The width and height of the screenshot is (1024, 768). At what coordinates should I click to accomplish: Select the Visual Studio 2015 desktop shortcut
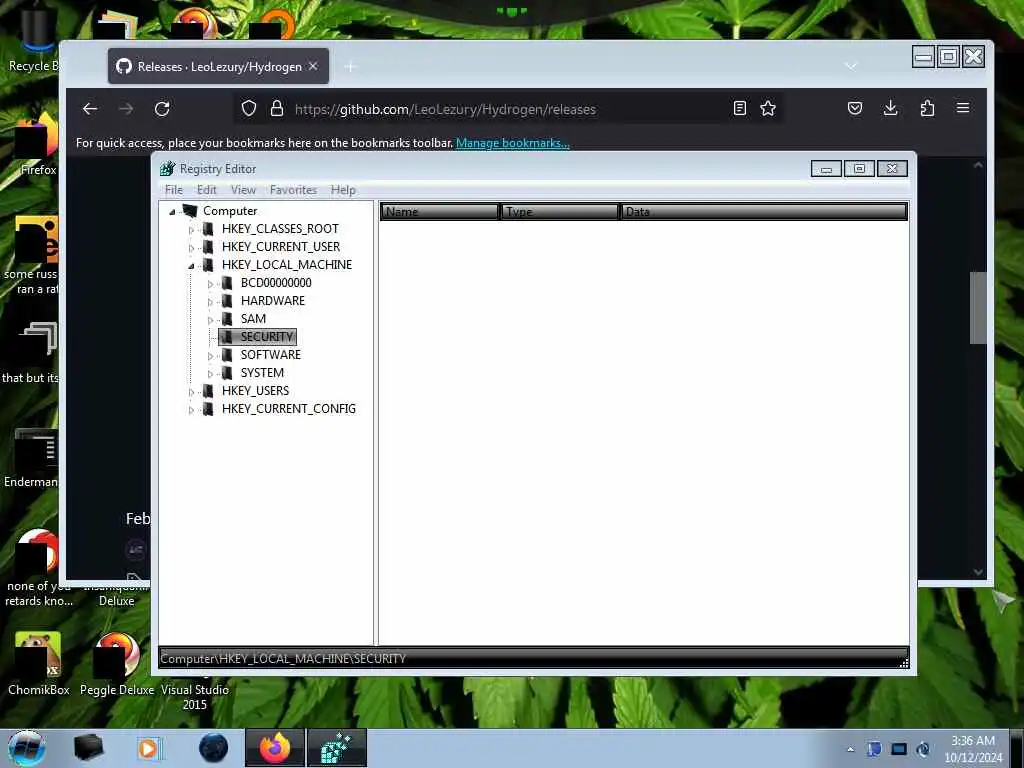click(x=195, y=697)
